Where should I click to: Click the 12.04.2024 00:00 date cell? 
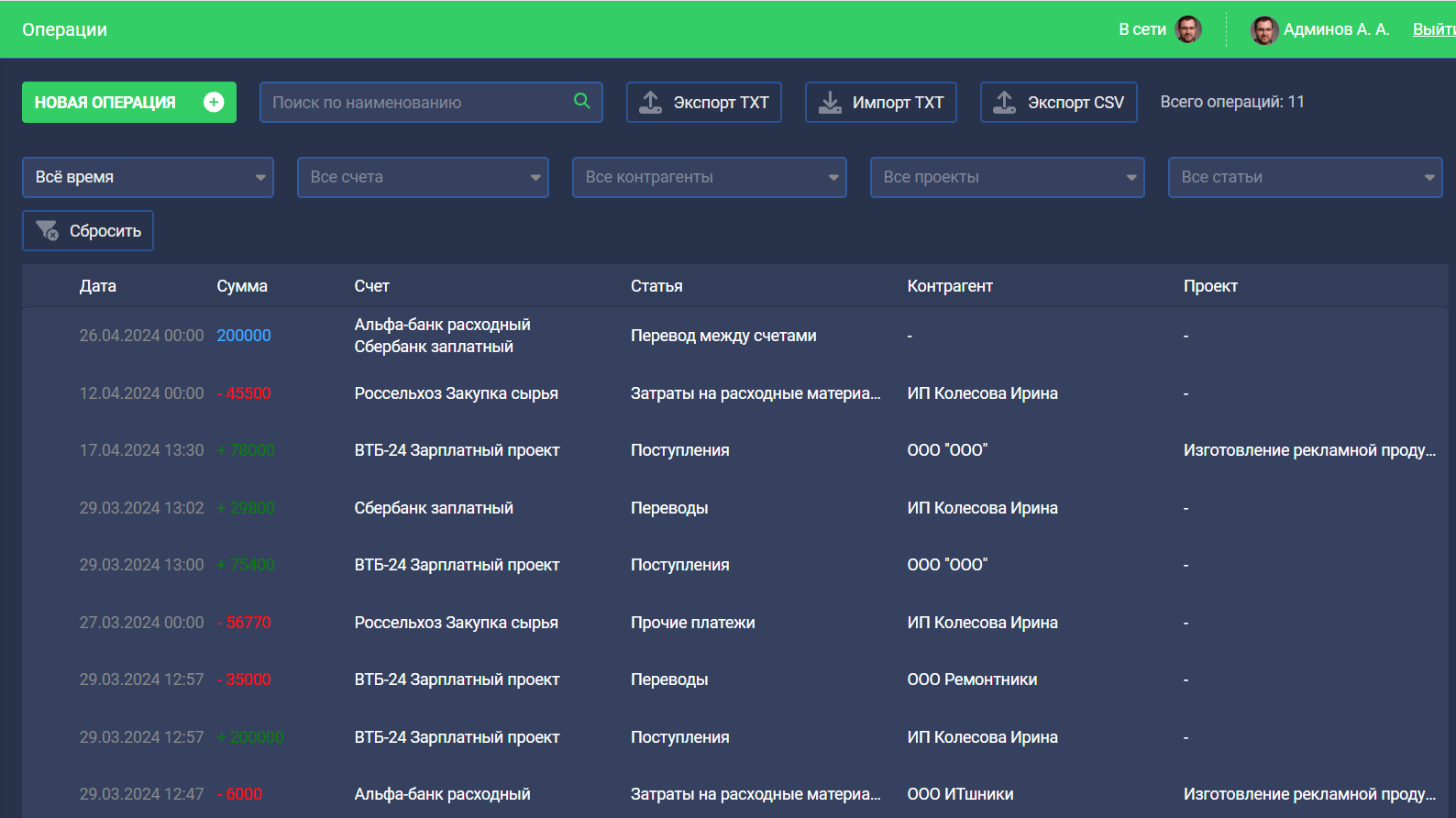(x=141, y=393)
